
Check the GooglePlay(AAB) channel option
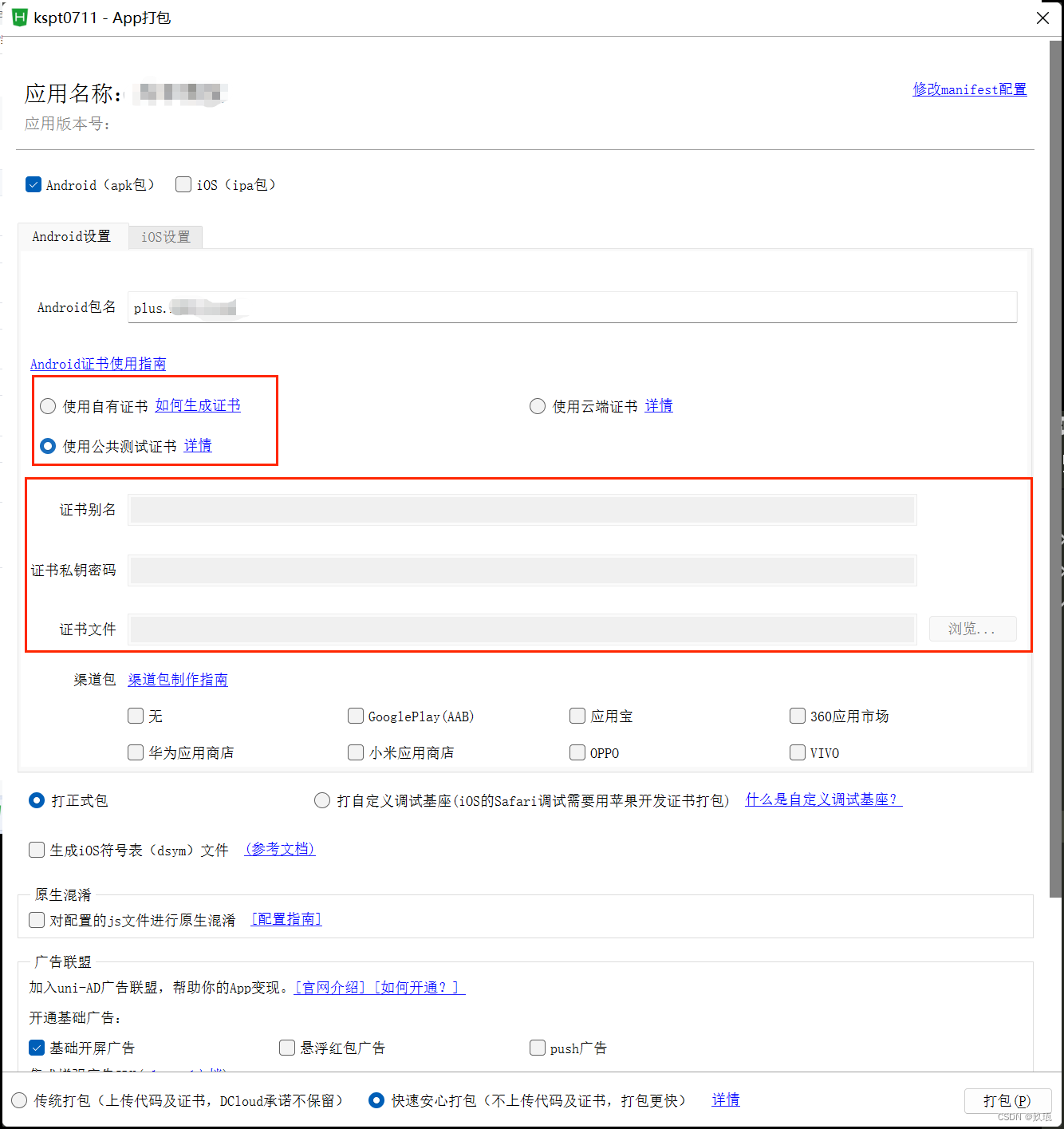356,716
